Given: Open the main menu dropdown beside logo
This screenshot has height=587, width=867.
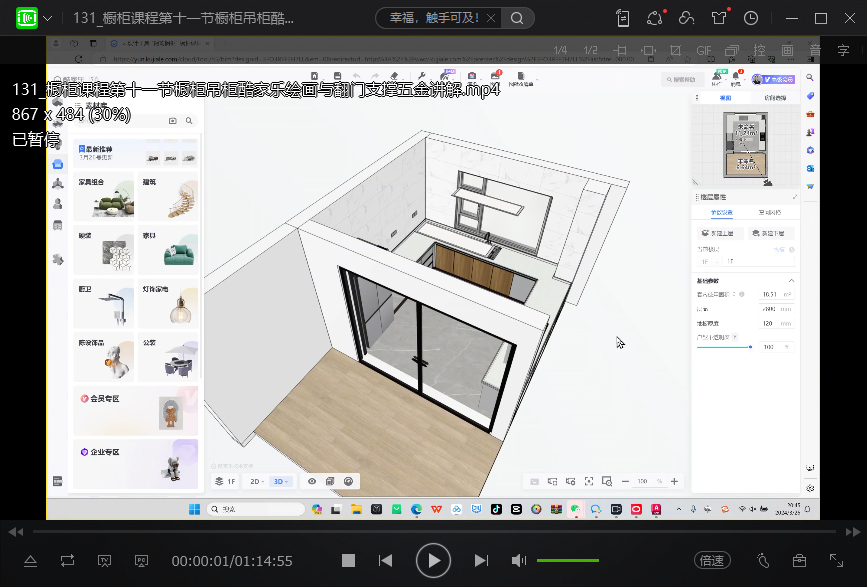Looking at the screenshot, I should (x=47, y=18).
